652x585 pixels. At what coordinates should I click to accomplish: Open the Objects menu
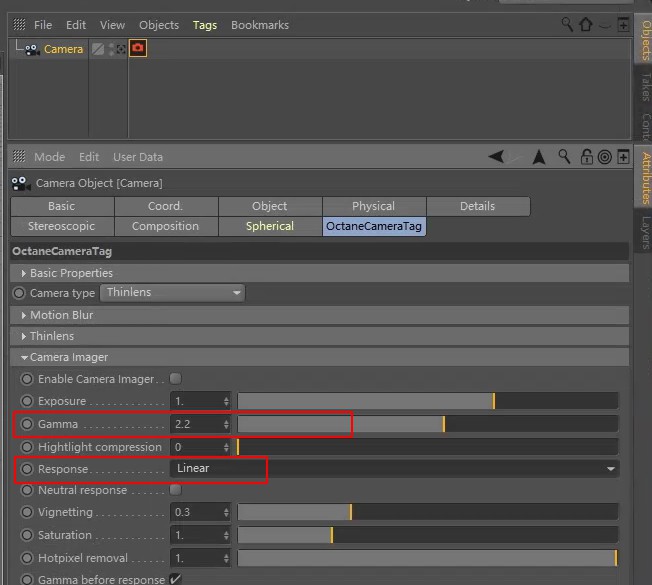[159, 25]
